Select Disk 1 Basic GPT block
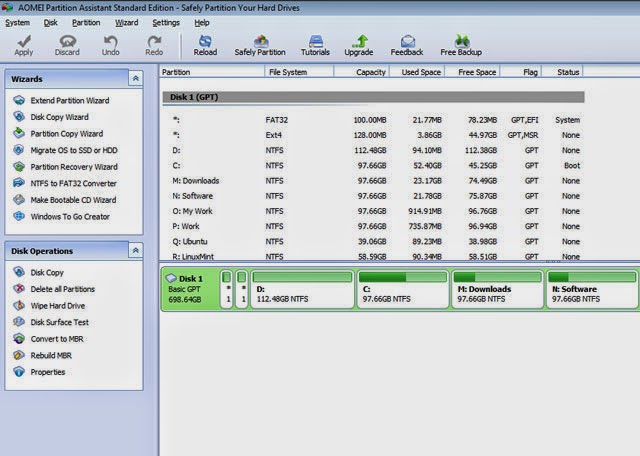640x456 pixels. (x=190, y=289)
